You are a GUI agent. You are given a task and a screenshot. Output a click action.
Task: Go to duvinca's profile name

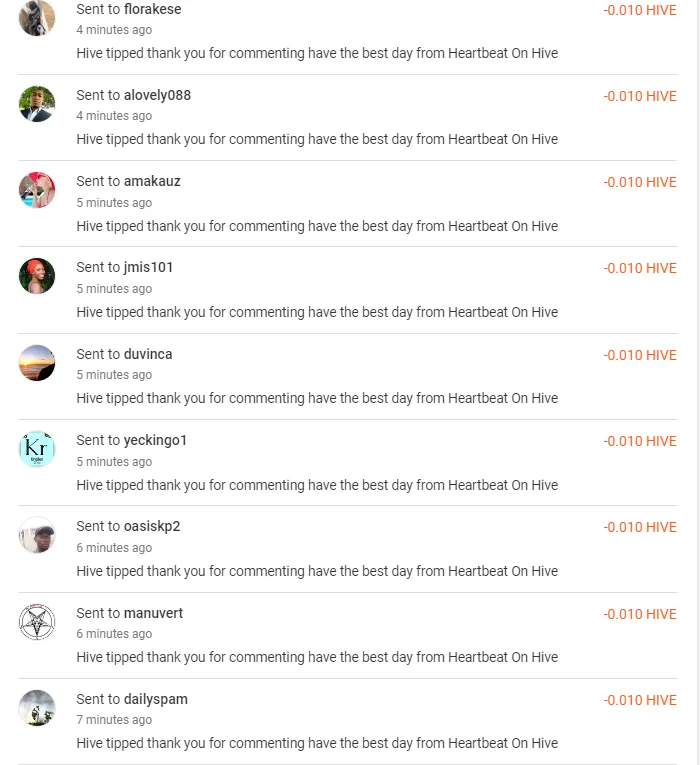click(148, 354)
